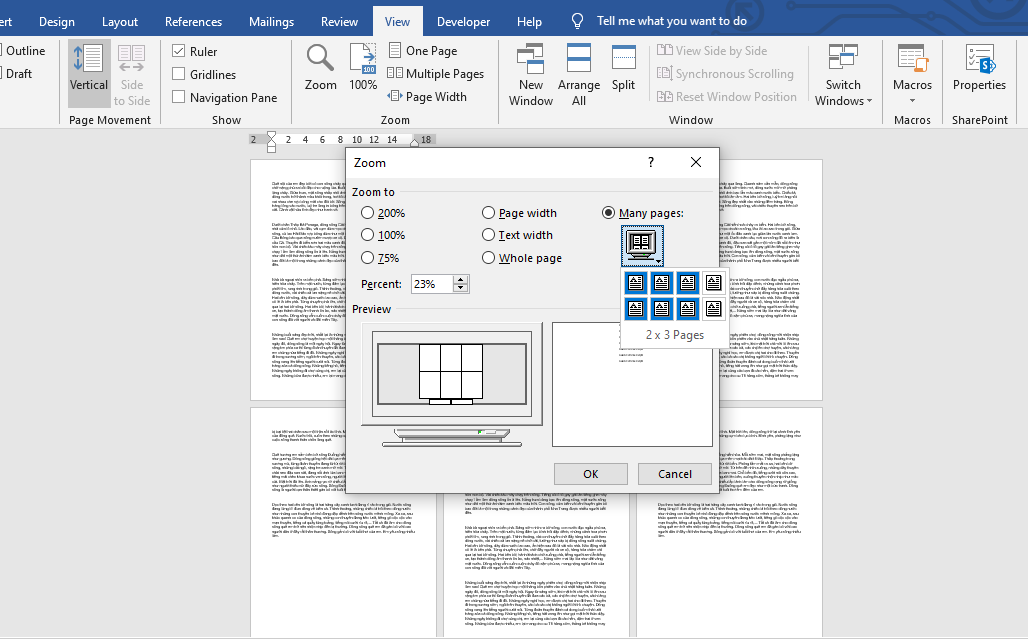Select the Text width radio button
Image resolution: width=1028 pixels, height=639 pixels.
pos(488,235)
